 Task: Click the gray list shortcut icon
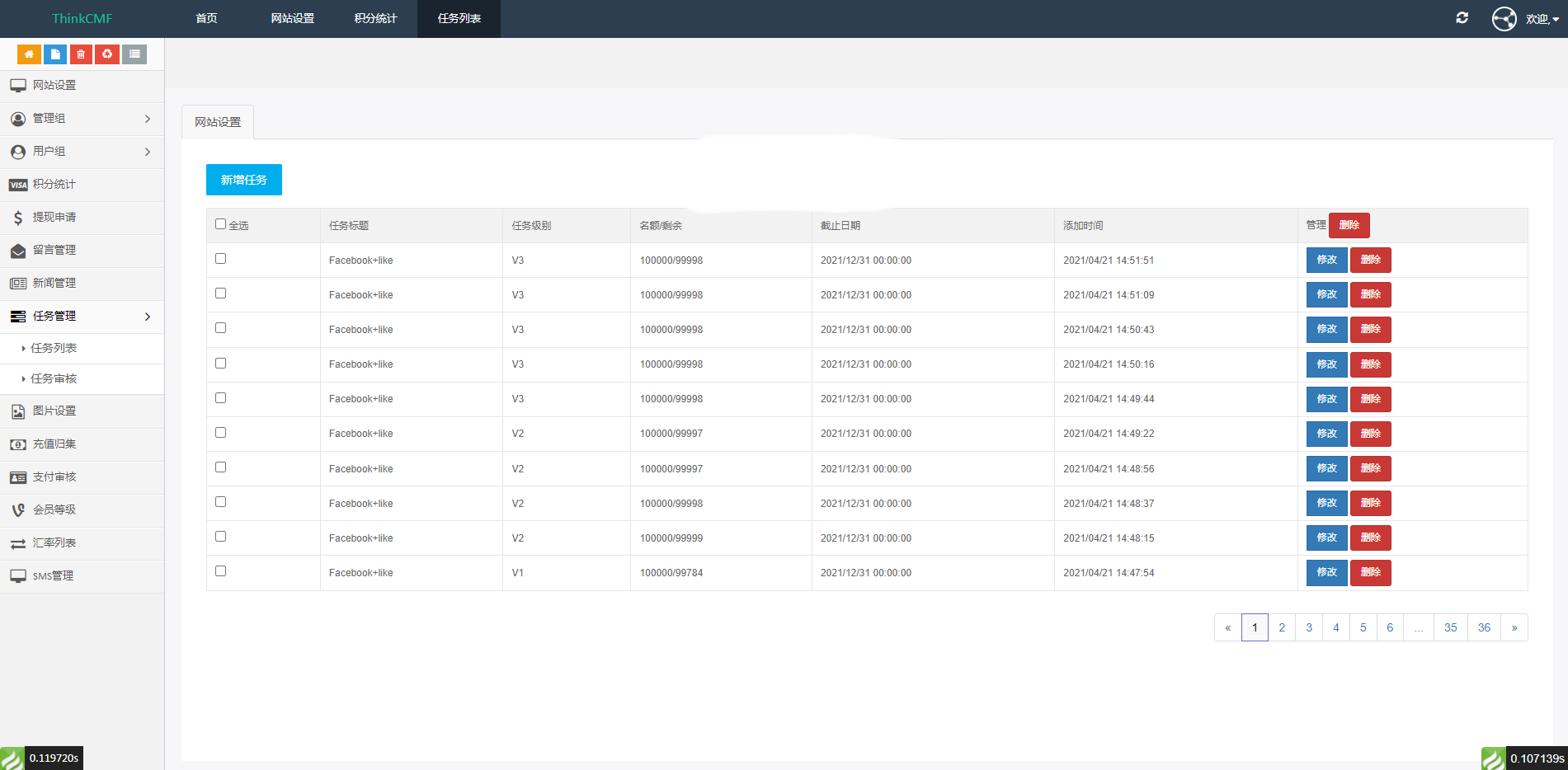point(134,54)
